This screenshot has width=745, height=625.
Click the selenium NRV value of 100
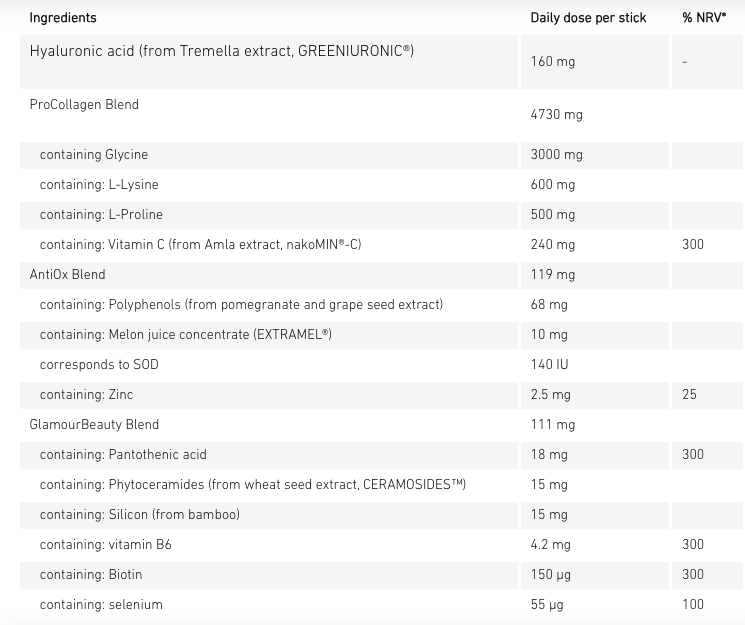[692, 605]
